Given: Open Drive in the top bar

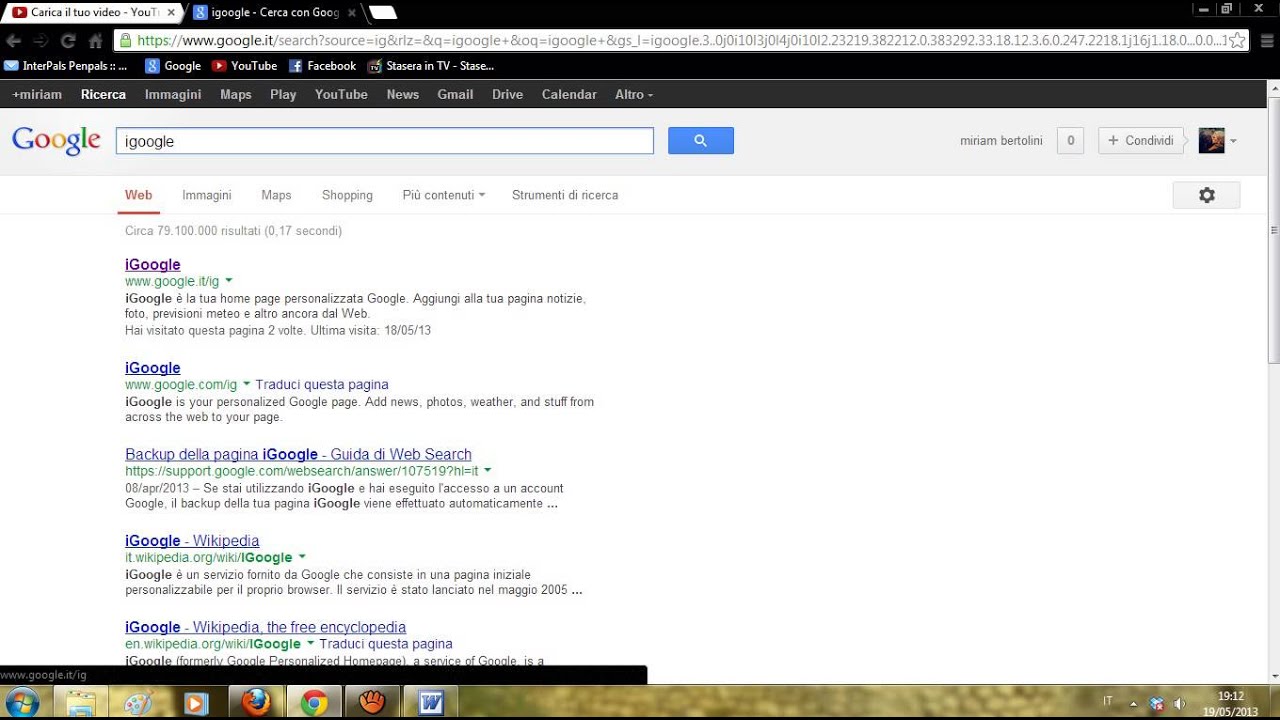Looking at the screenshot, I should 508,94.
